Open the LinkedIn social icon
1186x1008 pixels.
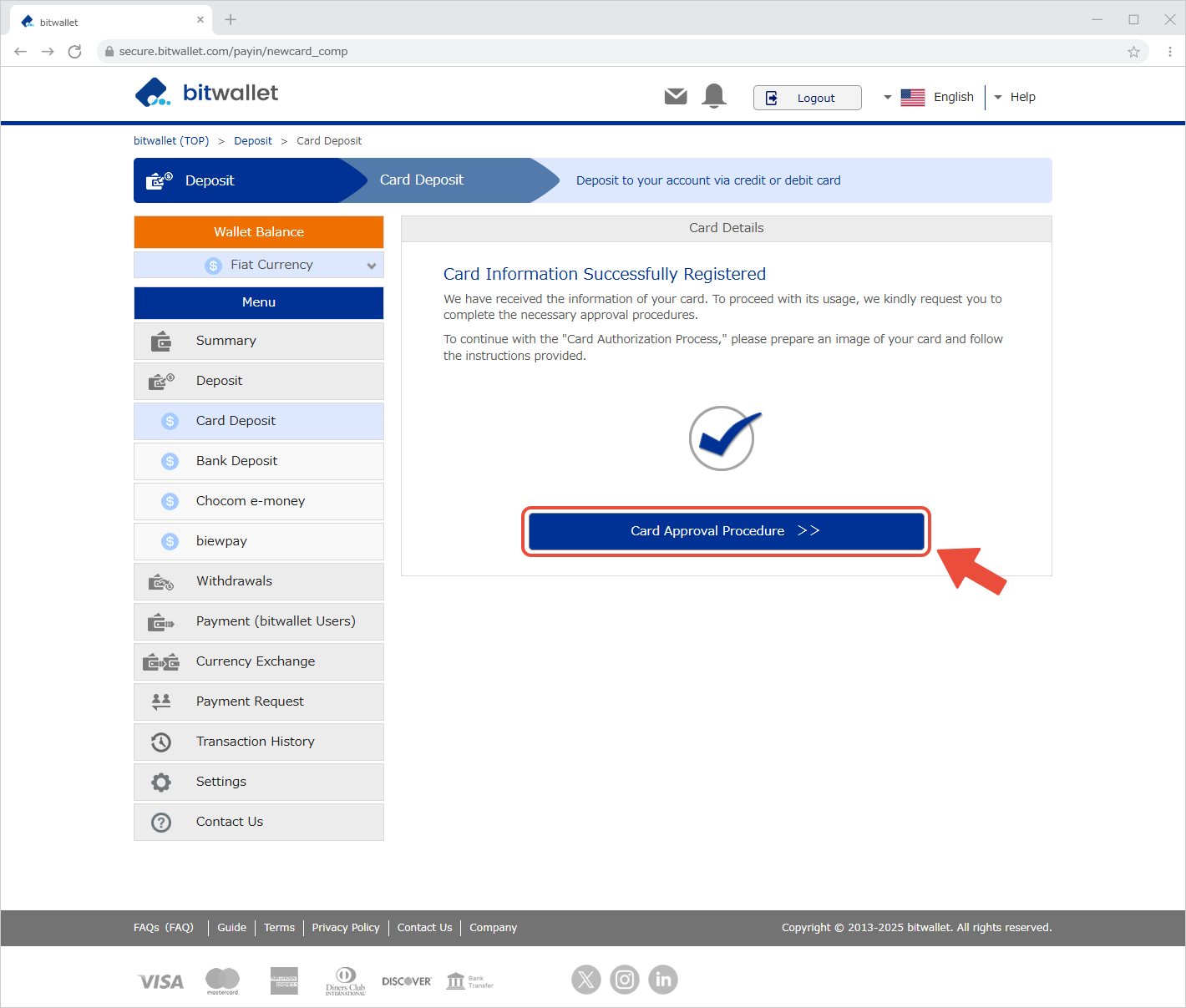click(663, 980)
